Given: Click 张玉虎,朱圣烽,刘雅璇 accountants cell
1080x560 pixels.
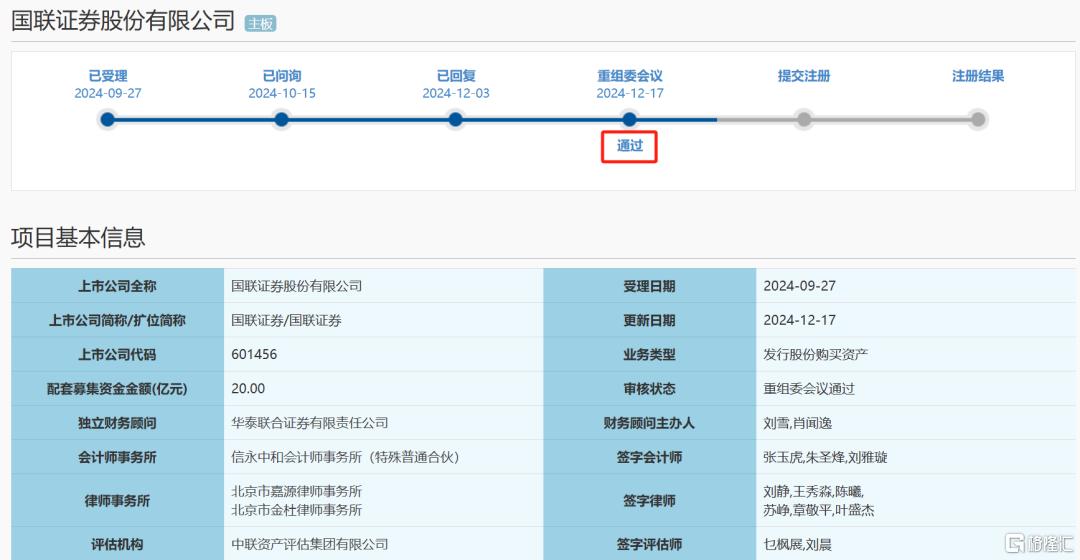Looking at the screenshot, I should (915, 457).
